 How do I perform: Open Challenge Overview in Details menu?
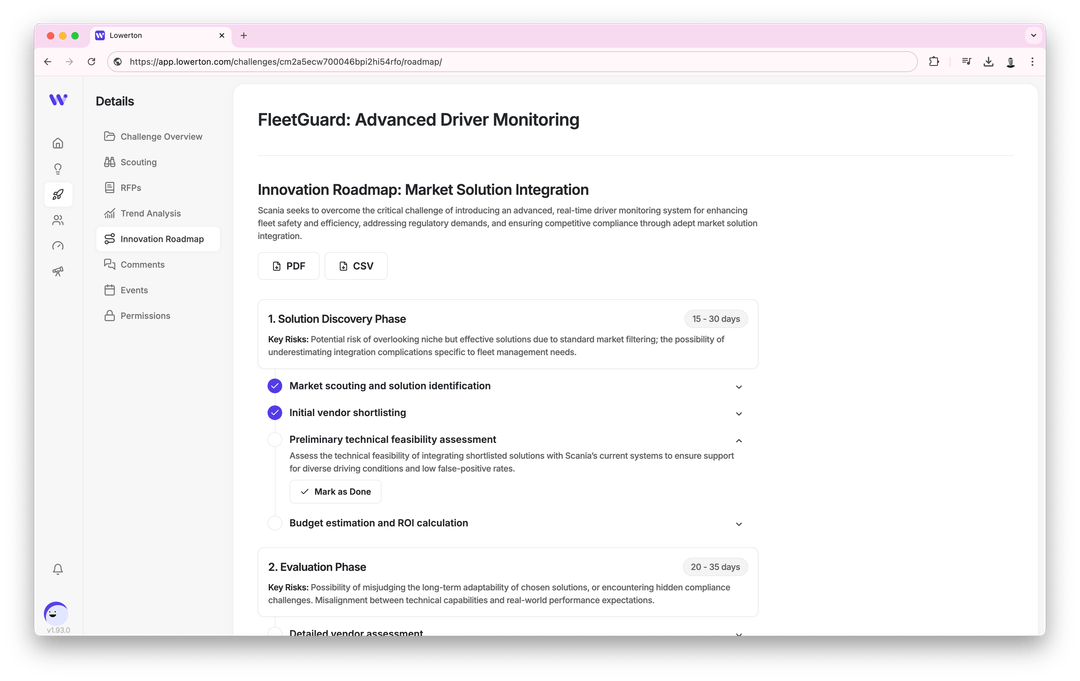click(161, 137)
